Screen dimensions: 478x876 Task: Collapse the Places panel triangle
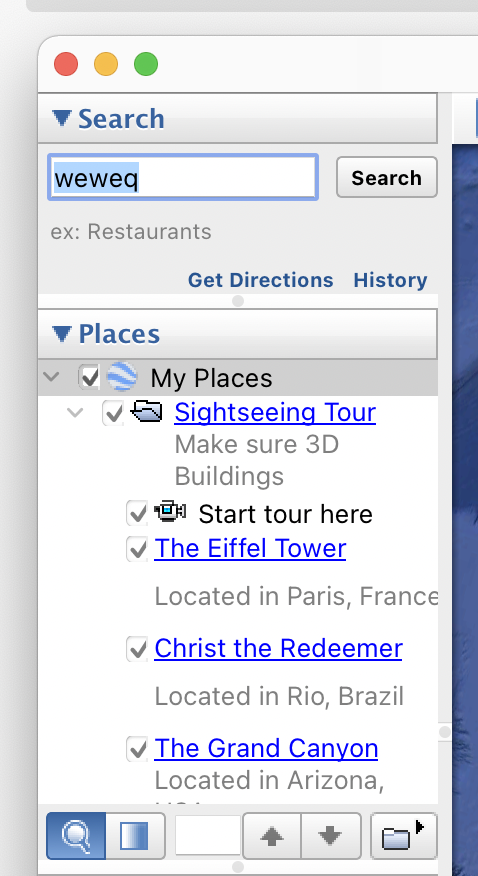(61, 334)
